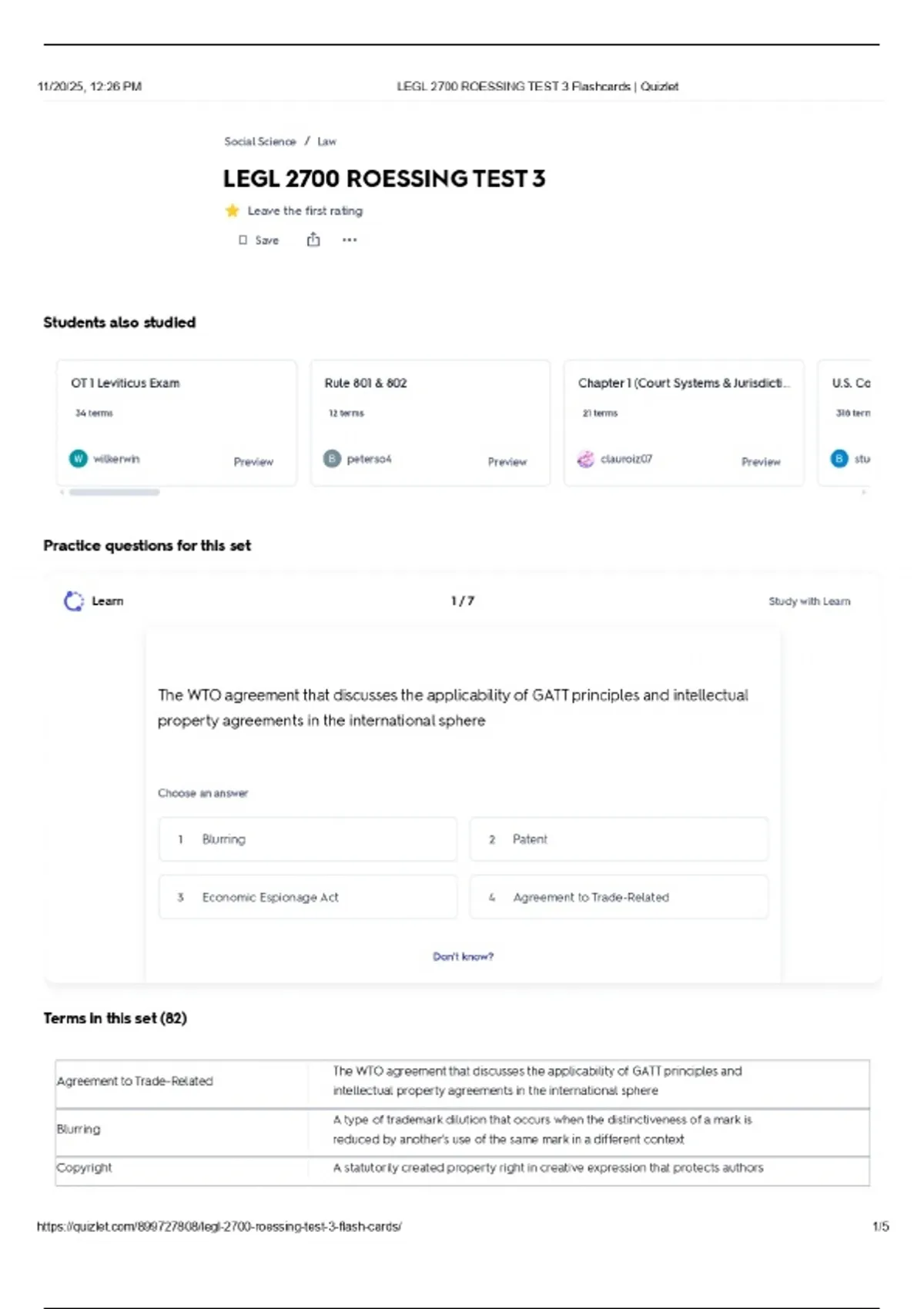This screenshot has width=924, height=1309.
Task: Open Study with Learn
Action: [809, 601]
